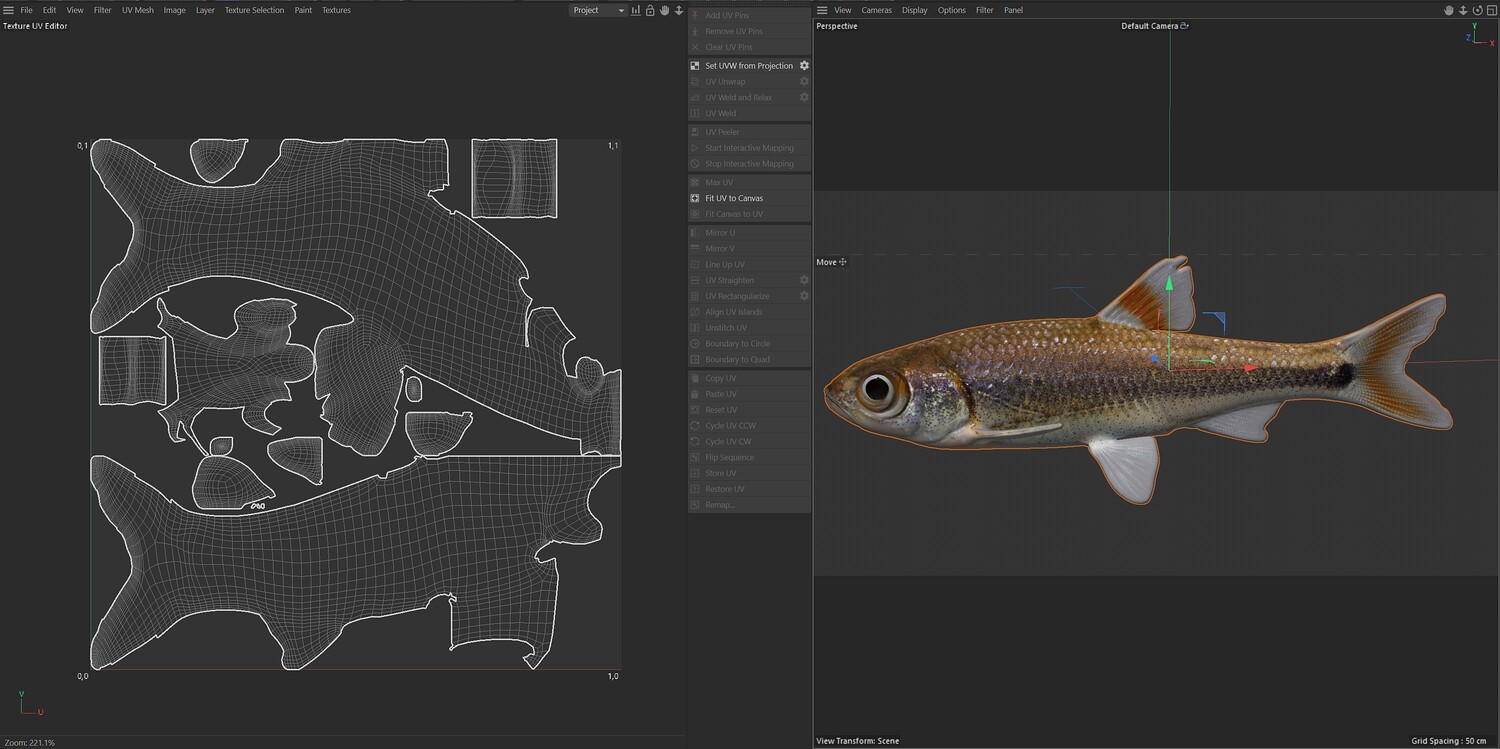The width and height of the screenshot is (1500, 749).
Task: Open the UV editor Filter menu
Action: [103, 10]
